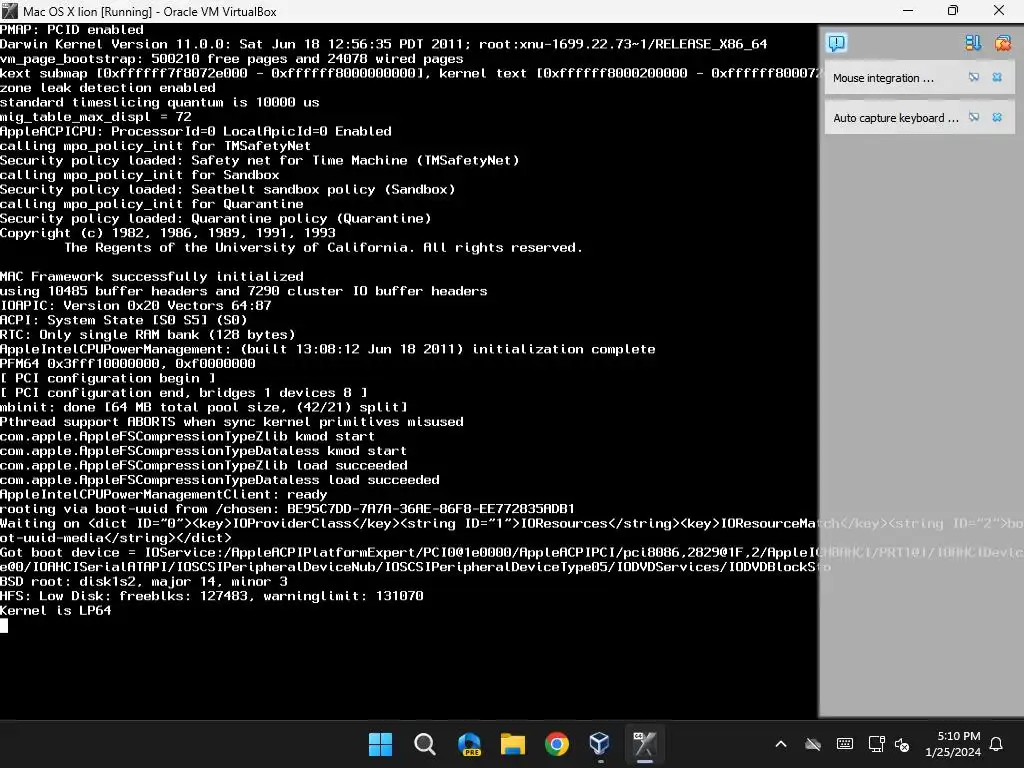Close the Mac OS X lion VM window
Viewport: 1024px width, 768px height.
point(999,10)
